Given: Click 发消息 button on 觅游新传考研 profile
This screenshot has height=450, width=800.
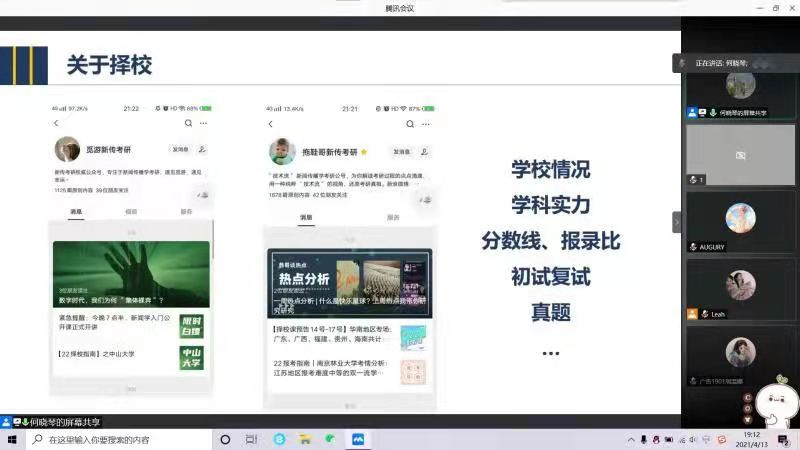Looking at the screenshot, I should (x=180, y=149).
